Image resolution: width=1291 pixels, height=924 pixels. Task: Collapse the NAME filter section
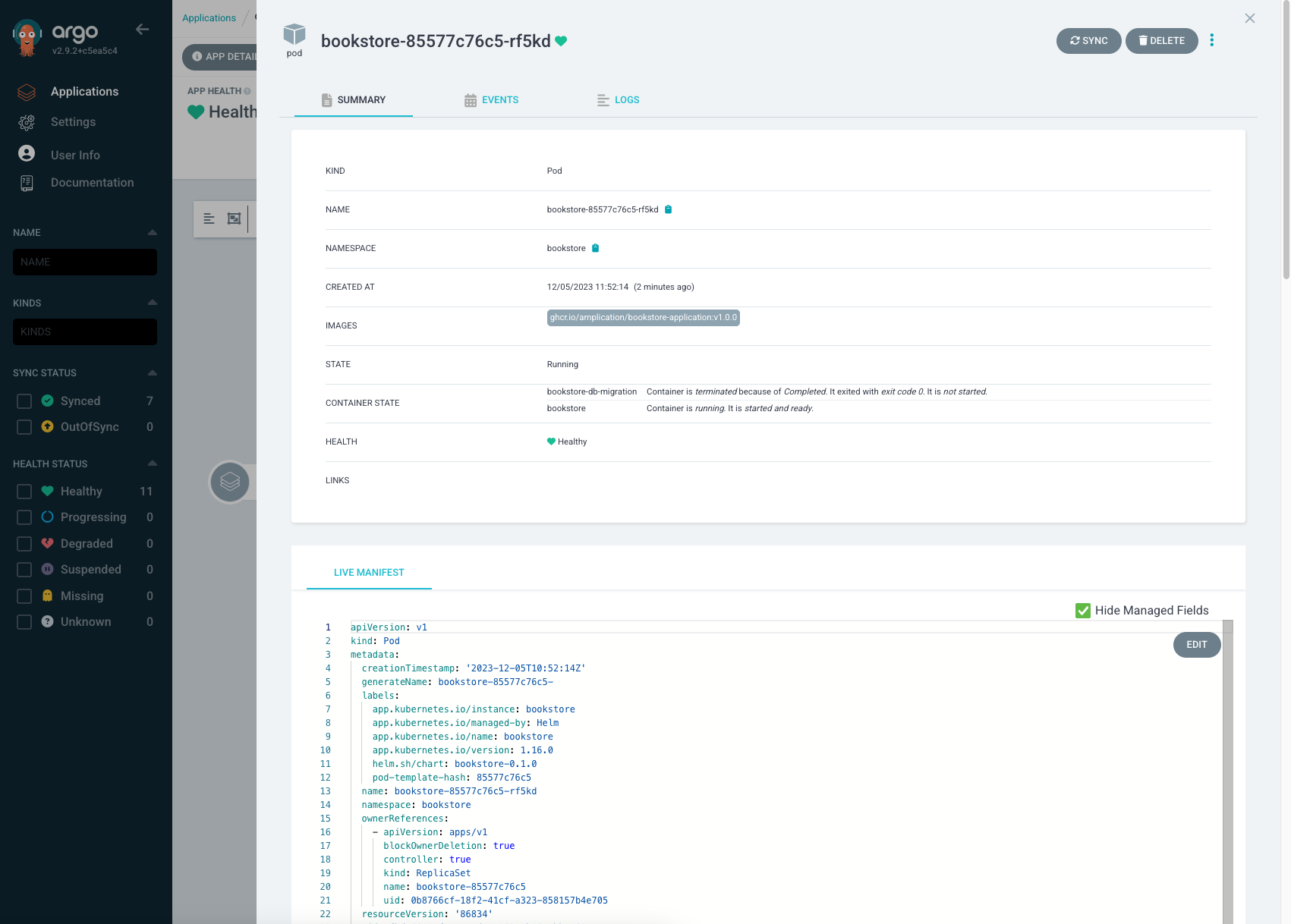pyautogui.click(x=153, y=232)
